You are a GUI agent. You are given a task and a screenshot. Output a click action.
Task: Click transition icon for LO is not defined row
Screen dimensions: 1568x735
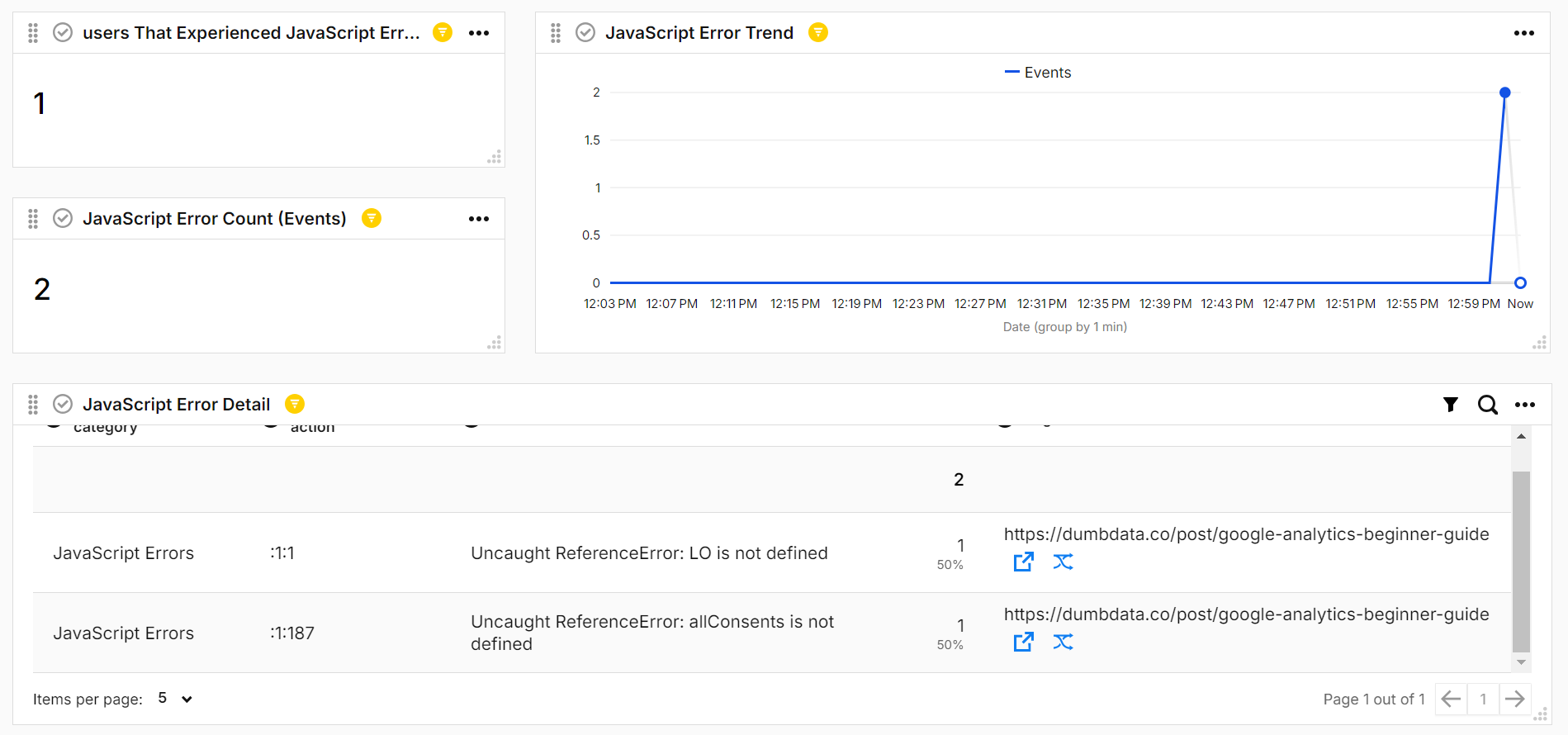click(x=1063, y=562)
